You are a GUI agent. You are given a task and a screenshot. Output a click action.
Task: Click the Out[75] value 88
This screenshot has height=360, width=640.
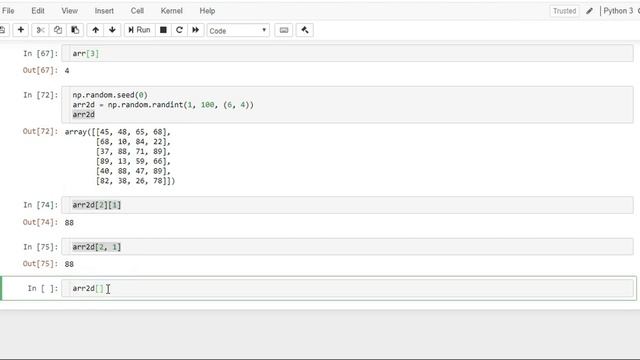[69, 264]
